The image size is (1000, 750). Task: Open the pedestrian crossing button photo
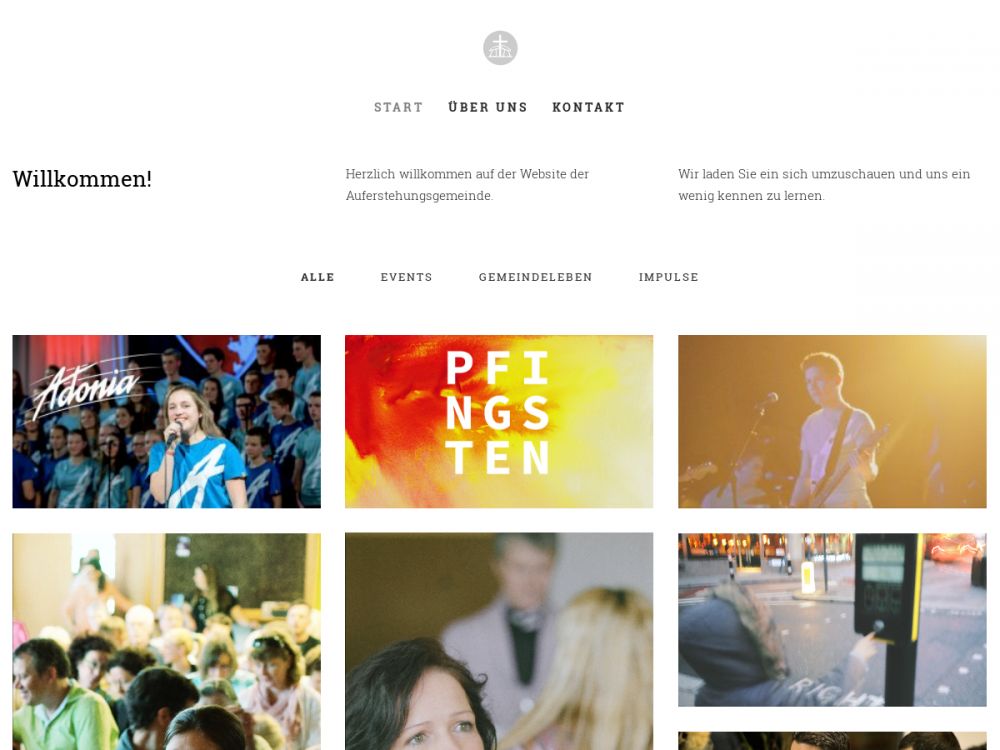point(832,620)
